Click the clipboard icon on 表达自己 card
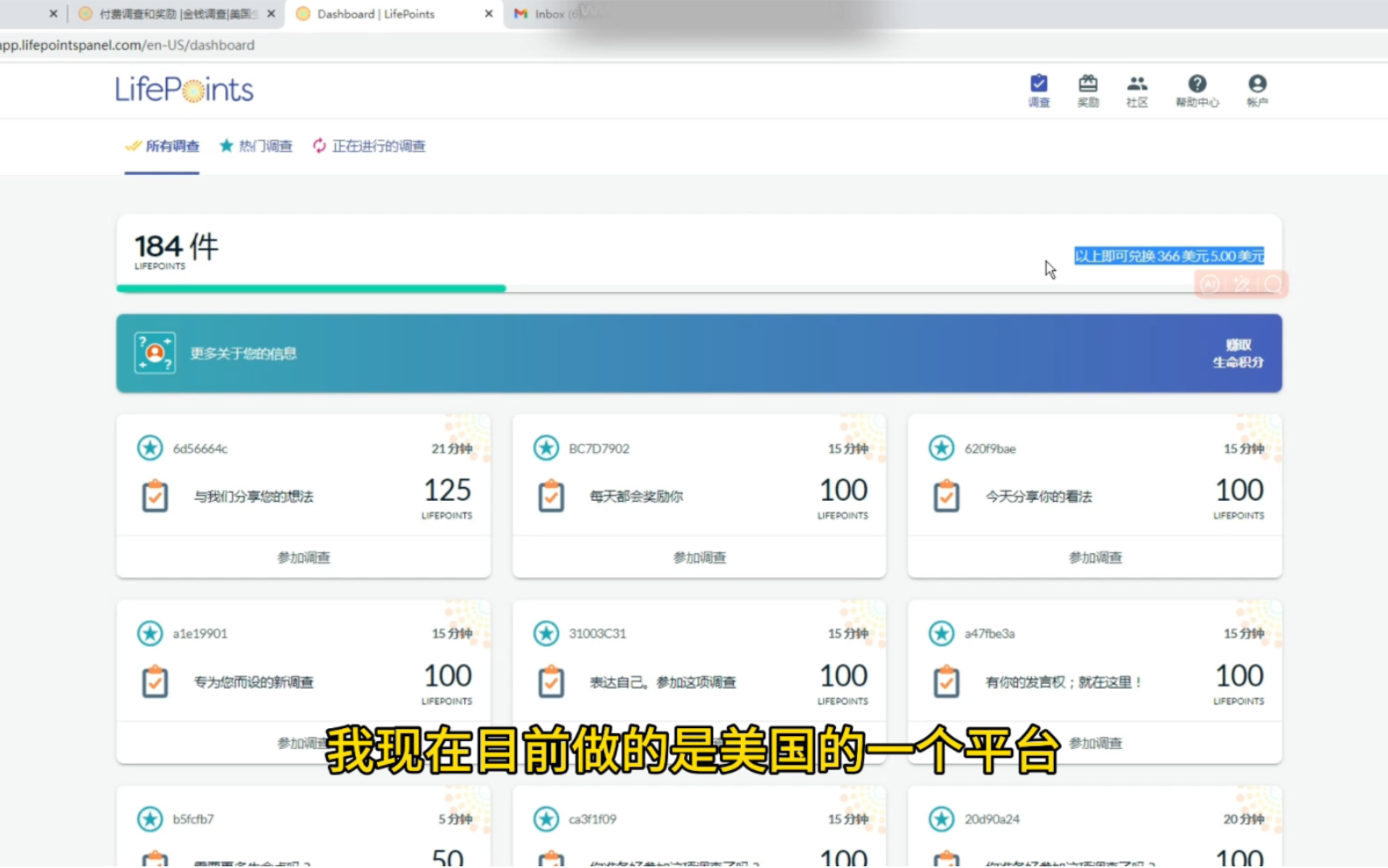 pyautogui.click(x=551, y=682)
